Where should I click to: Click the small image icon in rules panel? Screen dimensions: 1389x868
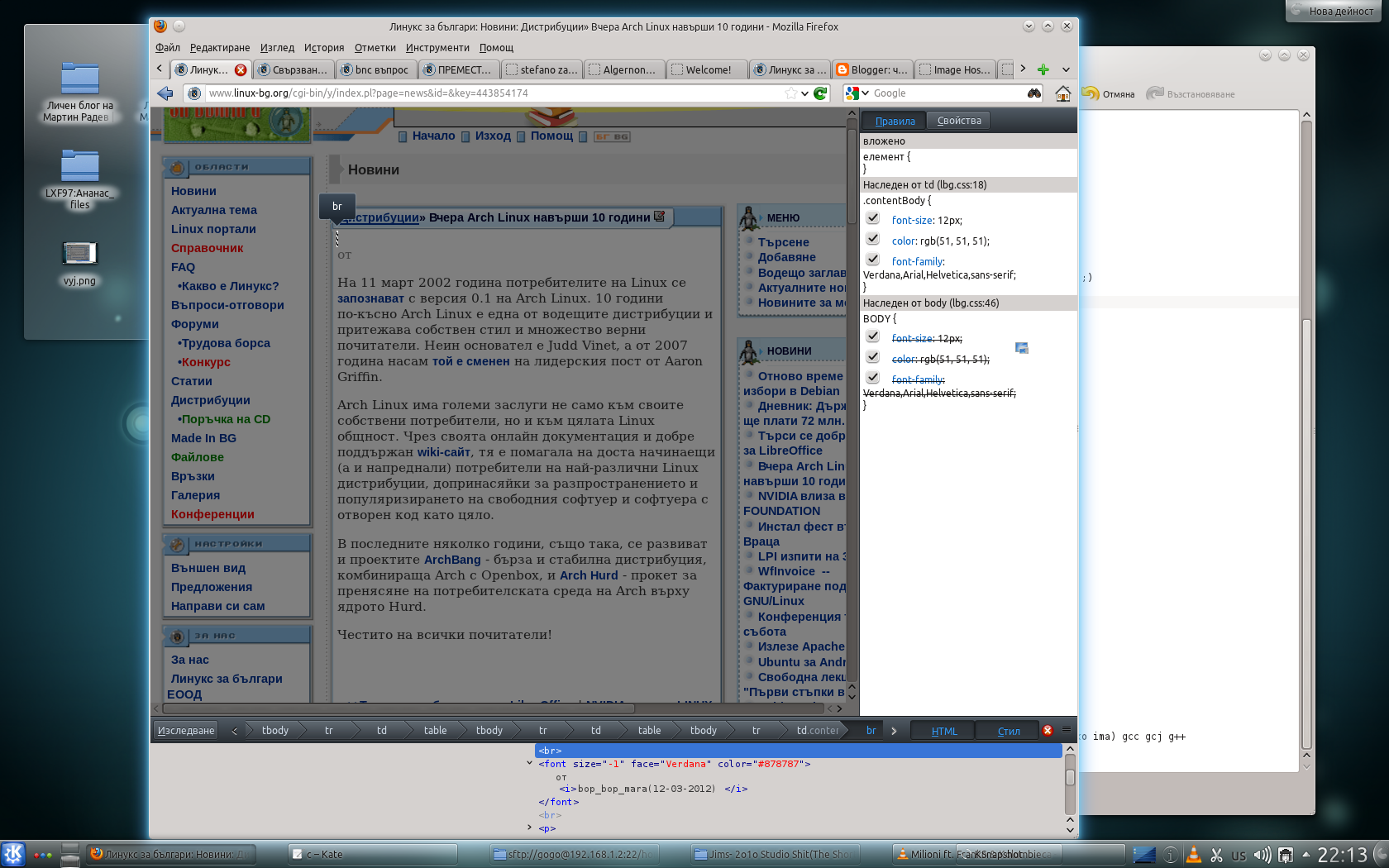pyautogui.click(x=1022, y=348)
